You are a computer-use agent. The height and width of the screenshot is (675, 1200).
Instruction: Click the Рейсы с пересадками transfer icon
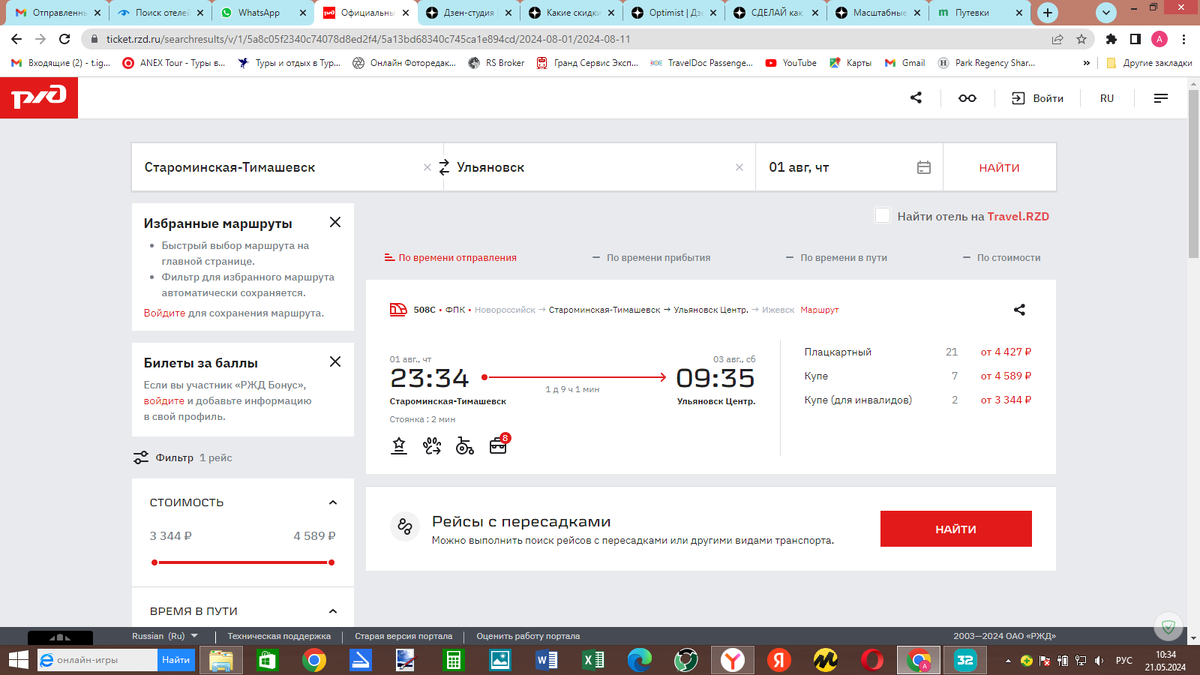(404, 527)
